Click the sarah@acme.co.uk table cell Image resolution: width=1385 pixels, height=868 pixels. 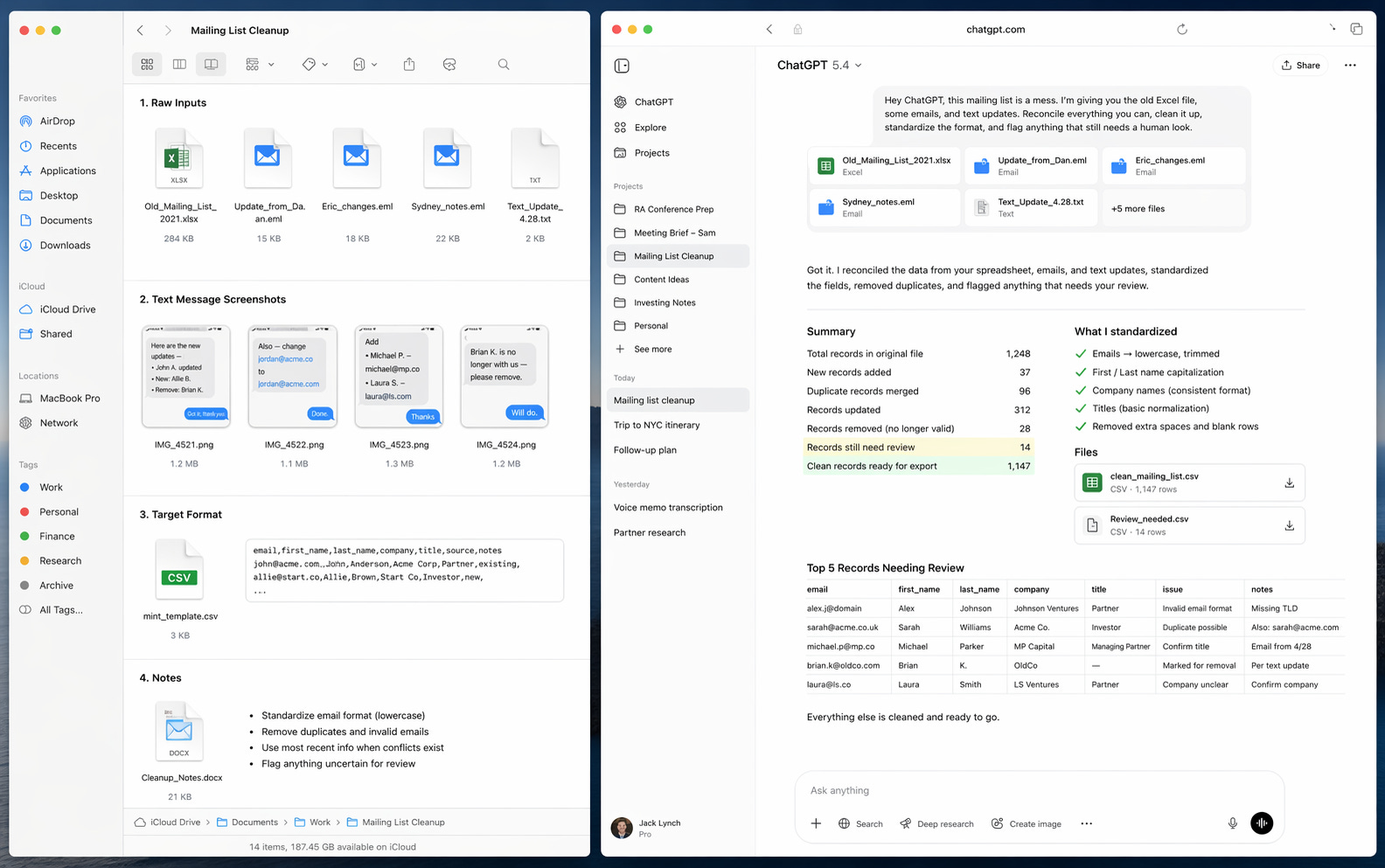(x=843, y=628)
